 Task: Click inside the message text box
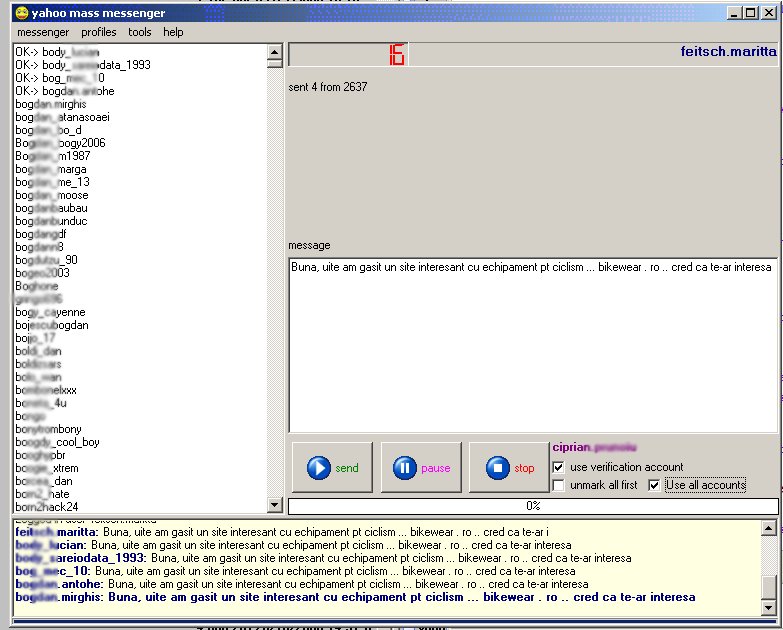pyautogui.click(x=533, y=345)
